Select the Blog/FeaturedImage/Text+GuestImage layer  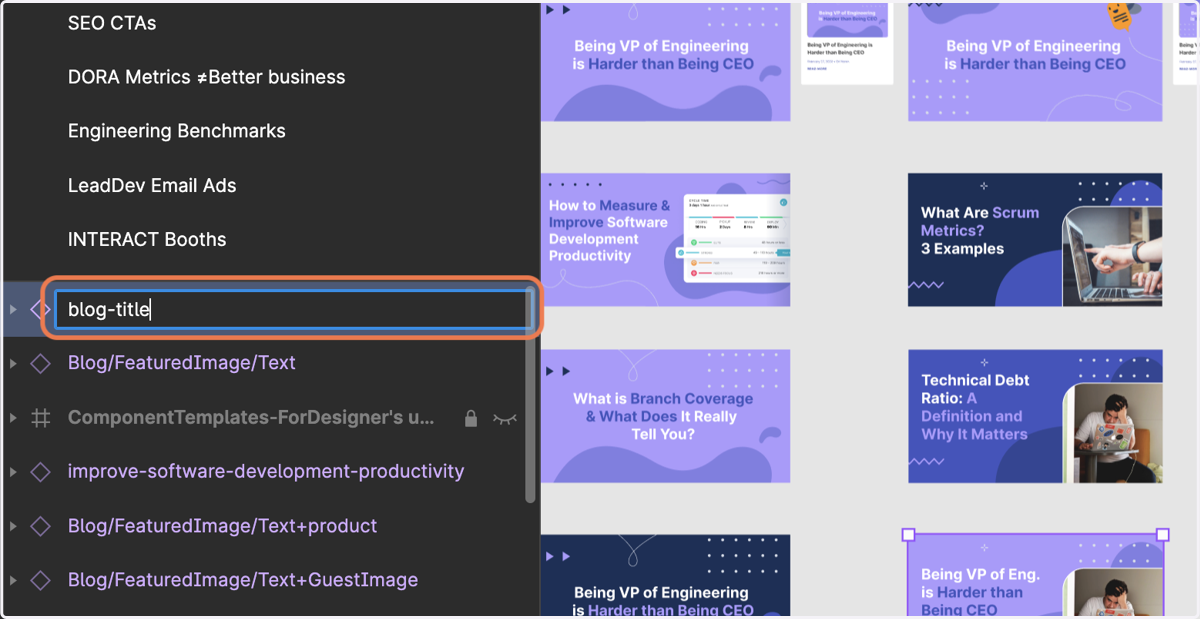pos(243,580)
